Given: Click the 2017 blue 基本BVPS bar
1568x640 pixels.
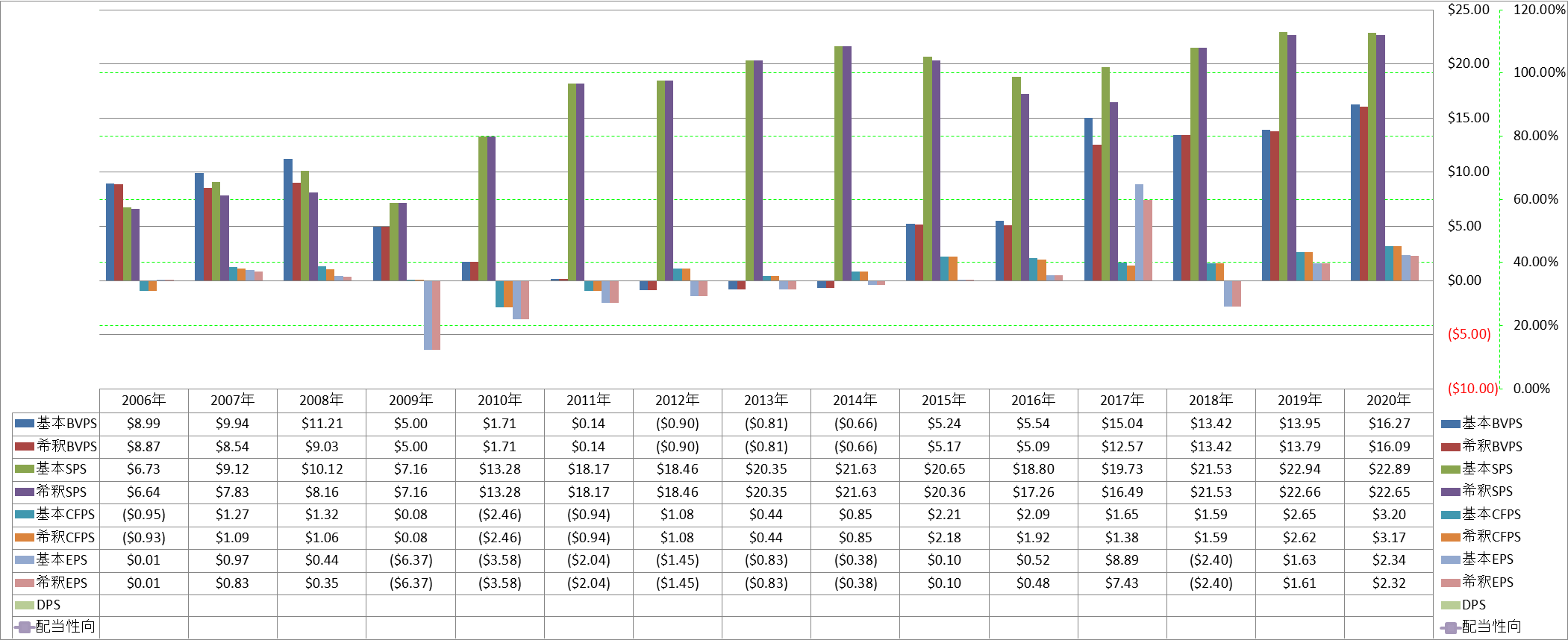Looking at the screenshot, I should pos(1088,199).
